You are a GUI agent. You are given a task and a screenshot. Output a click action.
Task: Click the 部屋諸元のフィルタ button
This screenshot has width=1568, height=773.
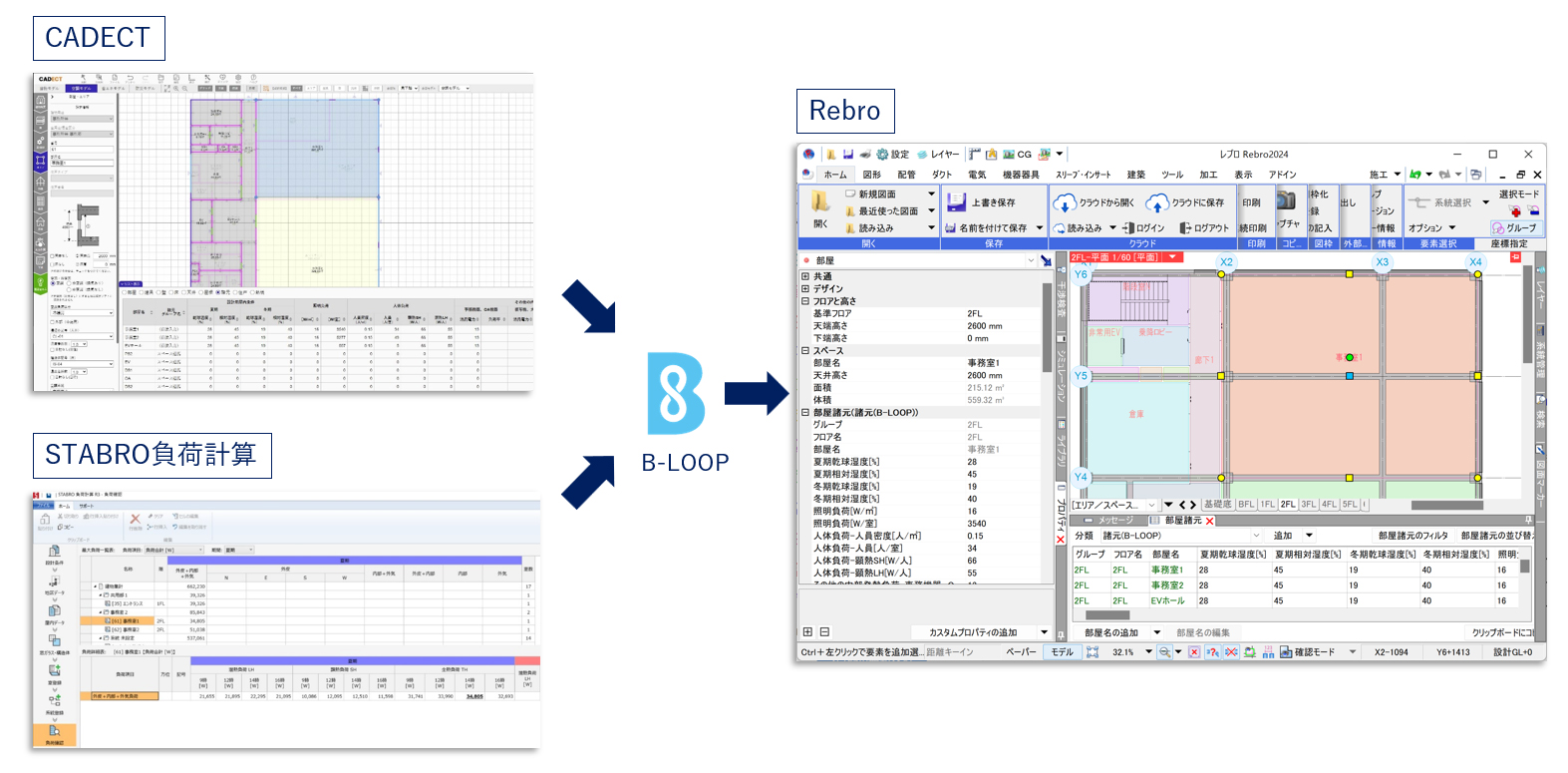tap(1412, 536)
